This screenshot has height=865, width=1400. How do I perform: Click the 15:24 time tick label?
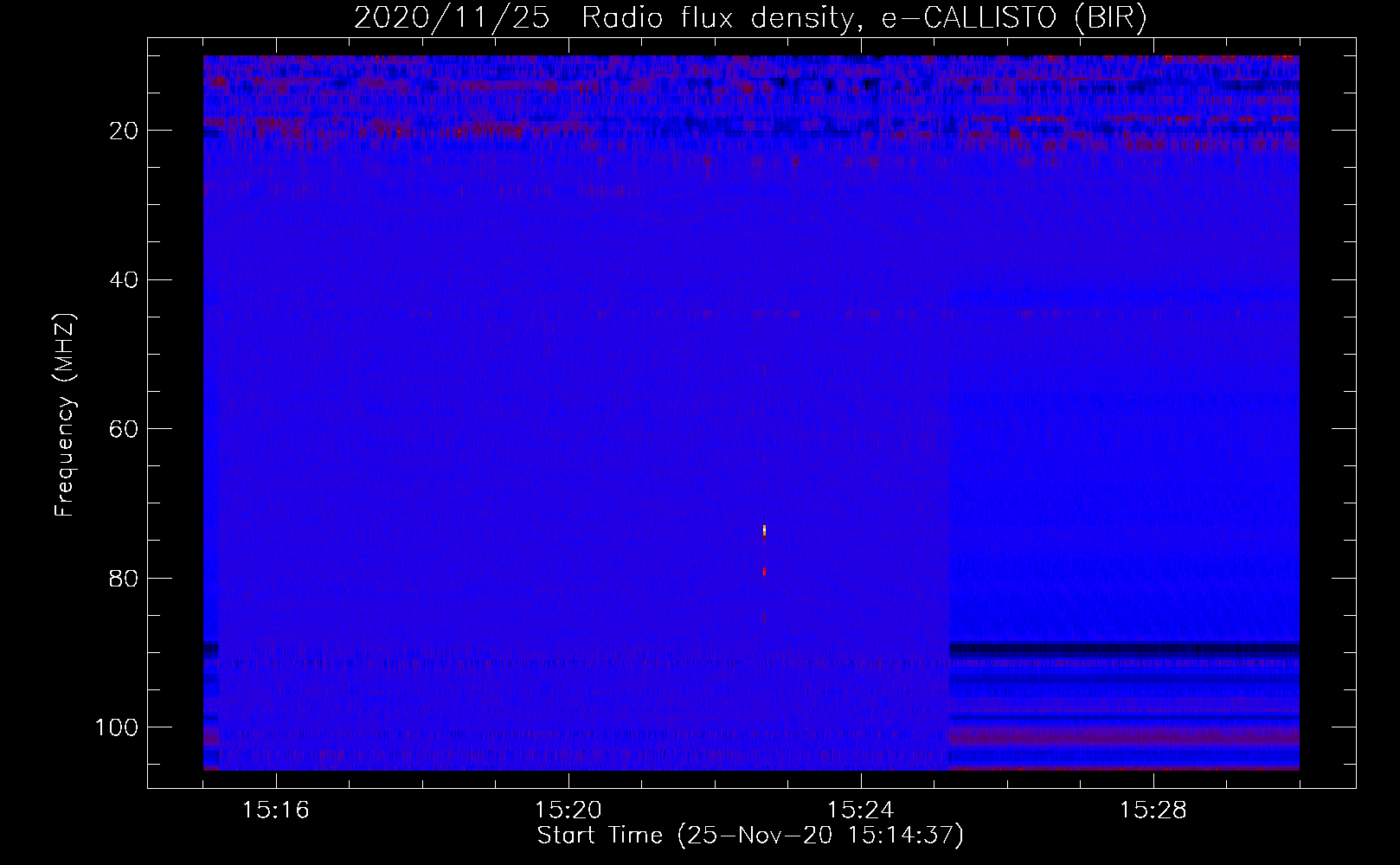coord(860,811)
